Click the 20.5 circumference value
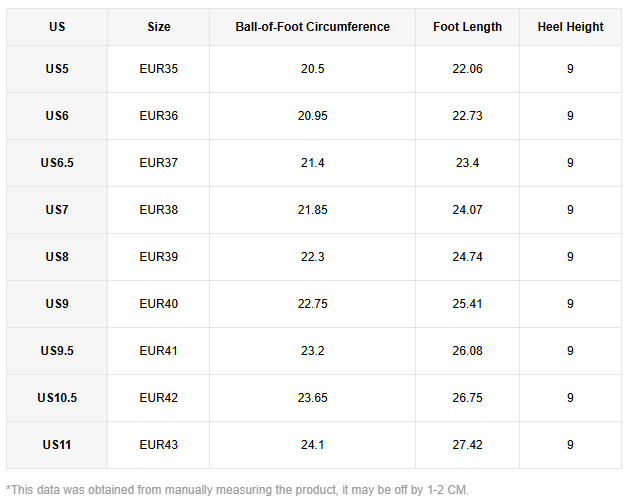Screen dimensions: 629x500 [312, 69]
